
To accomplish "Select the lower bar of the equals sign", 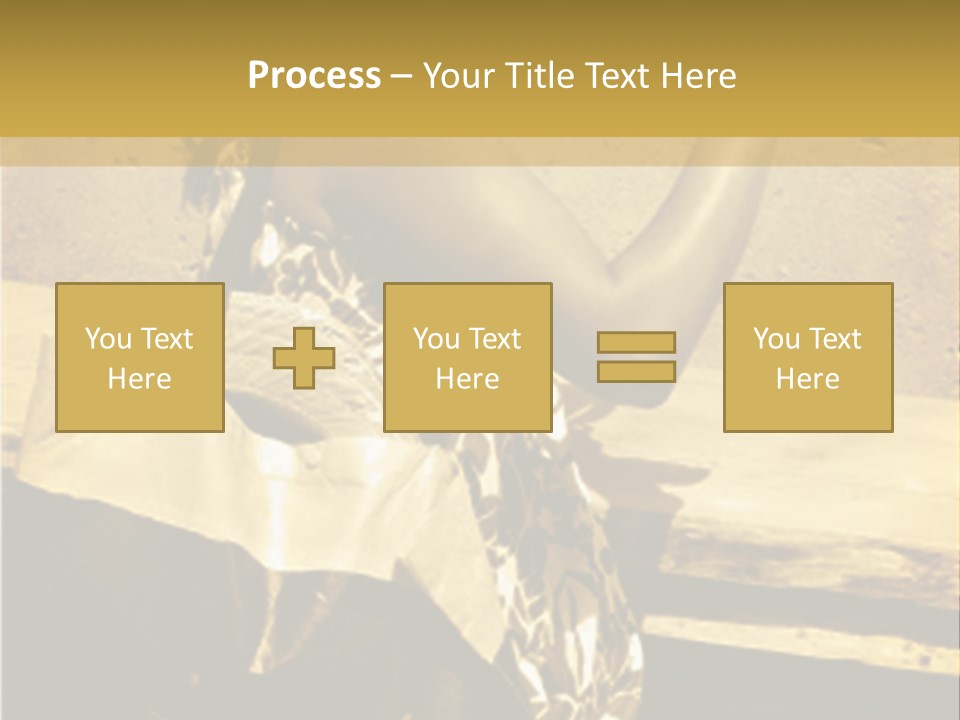I will (x=636, y=371).
